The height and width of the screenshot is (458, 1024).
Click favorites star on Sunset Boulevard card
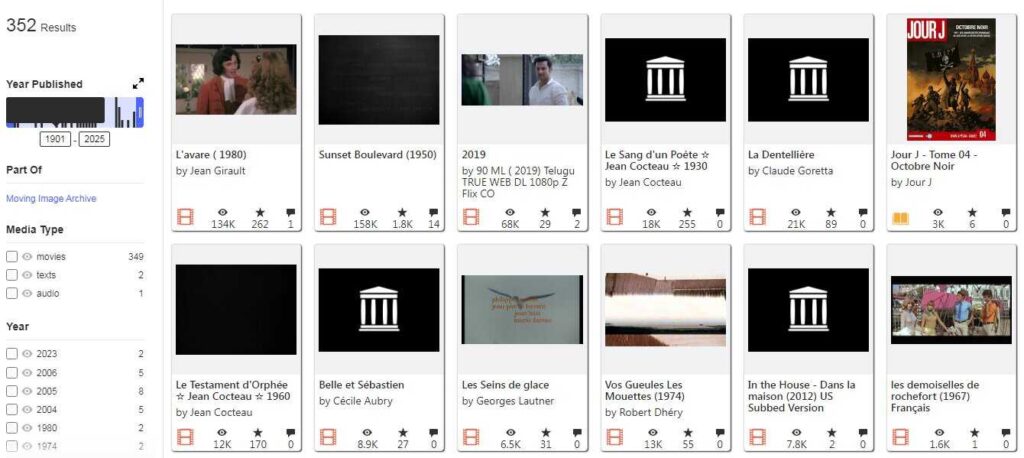click(x=402, y=212)
